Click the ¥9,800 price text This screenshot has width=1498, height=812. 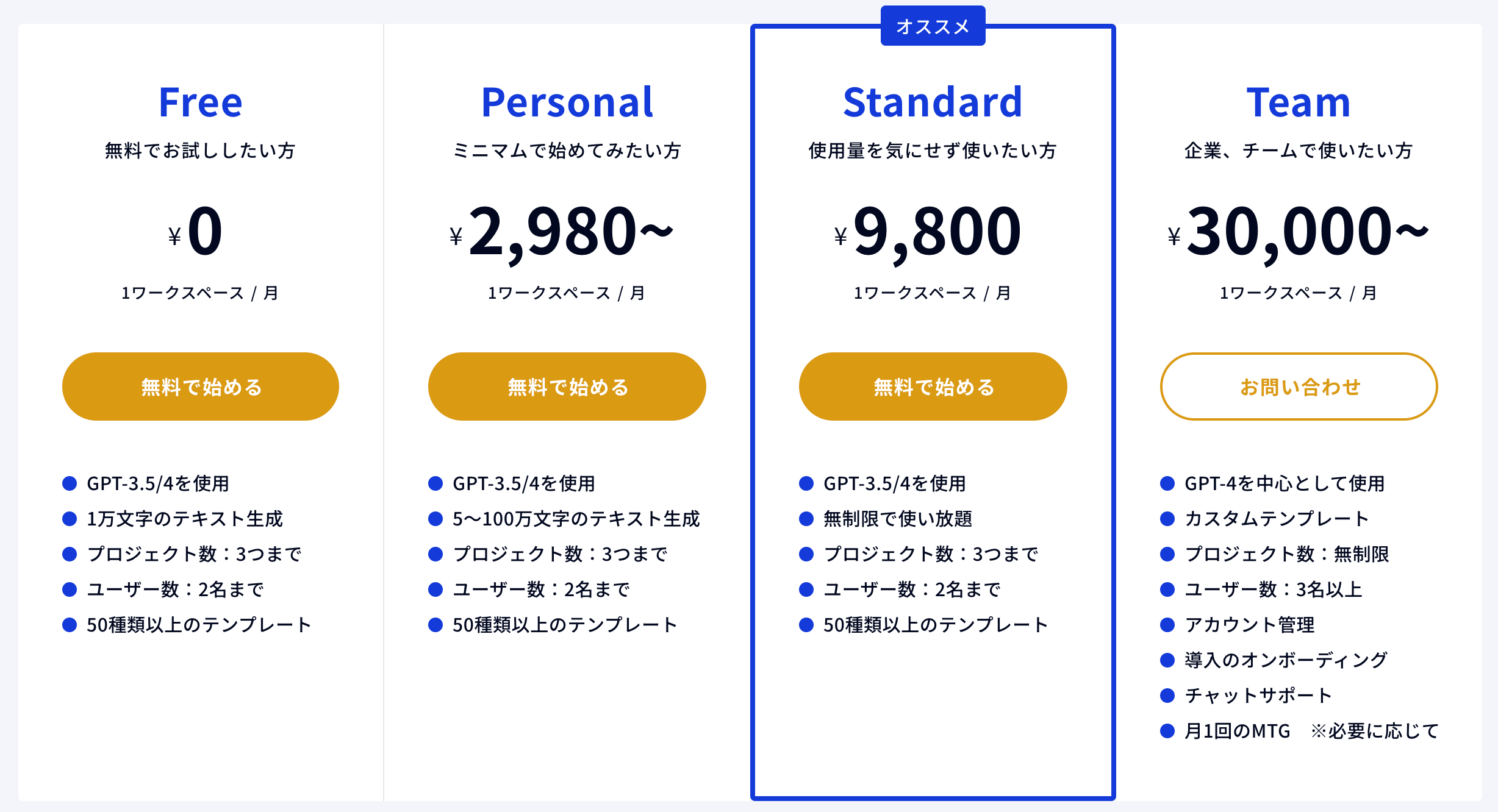click(928, 233)
